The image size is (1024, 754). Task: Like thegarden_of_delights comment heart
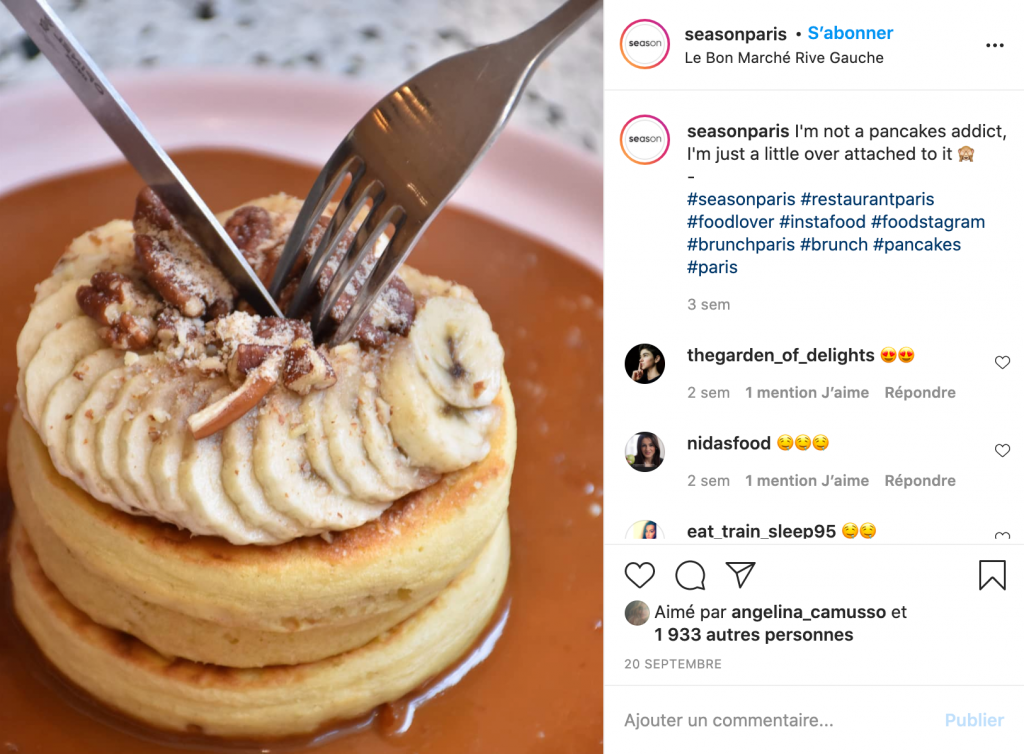[x=1002, y=362]
